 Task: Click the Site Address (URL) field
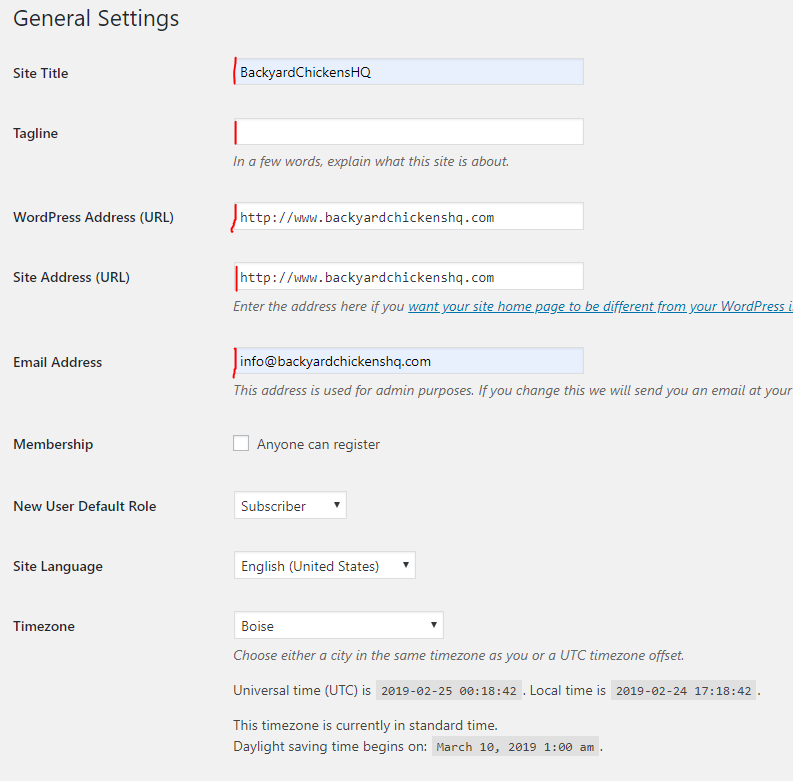point(409,277)
